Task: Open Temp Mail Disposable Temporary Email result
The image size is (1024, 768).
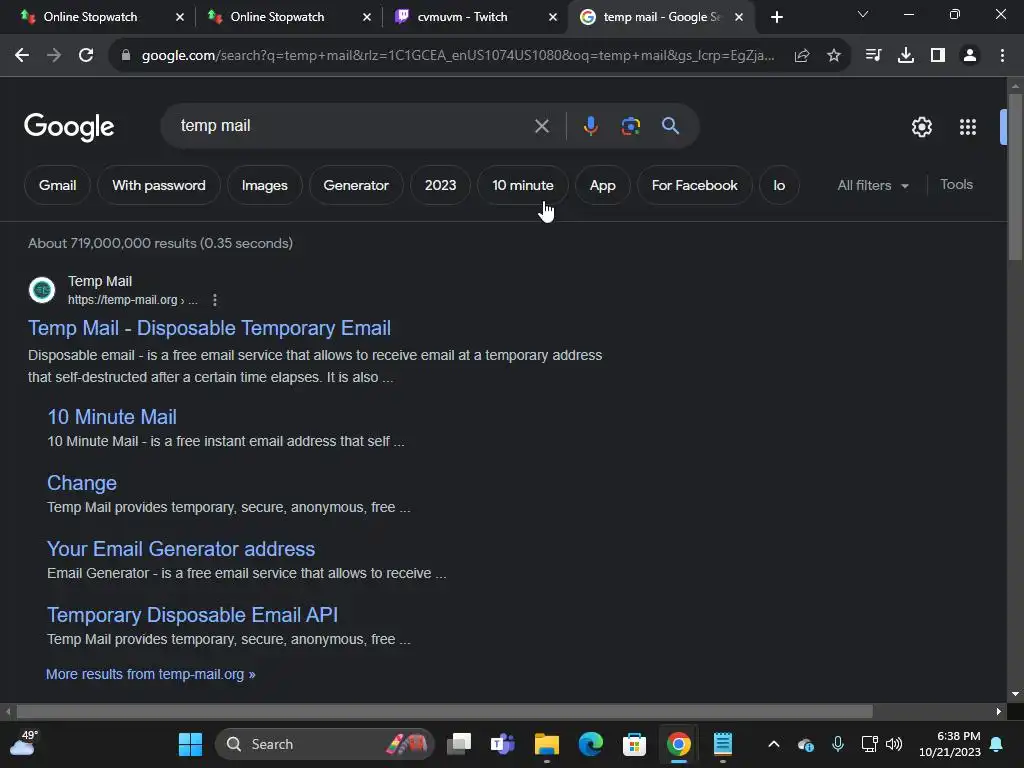Action: click(x=209, y=328)
